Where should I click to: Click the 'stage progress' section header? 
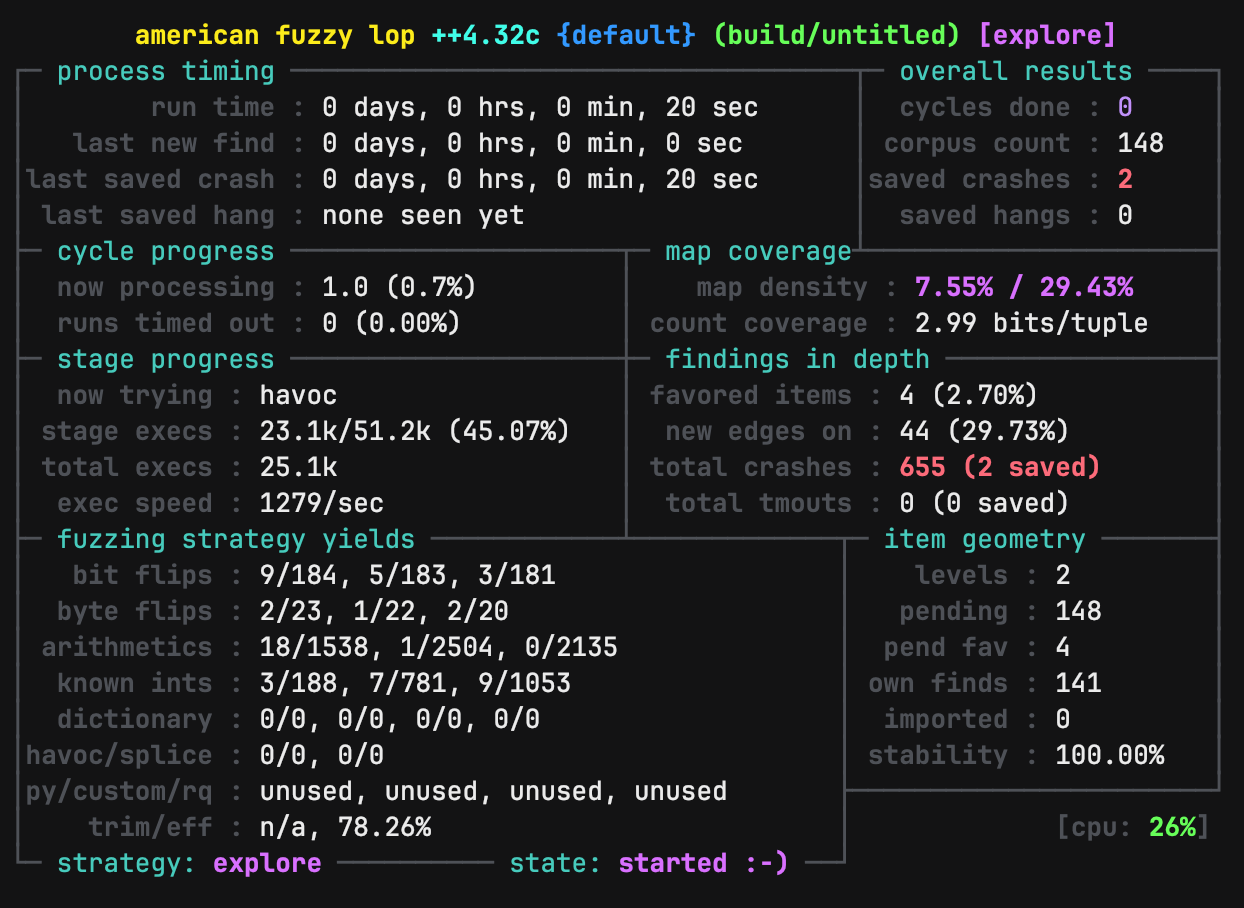[165, 360]
